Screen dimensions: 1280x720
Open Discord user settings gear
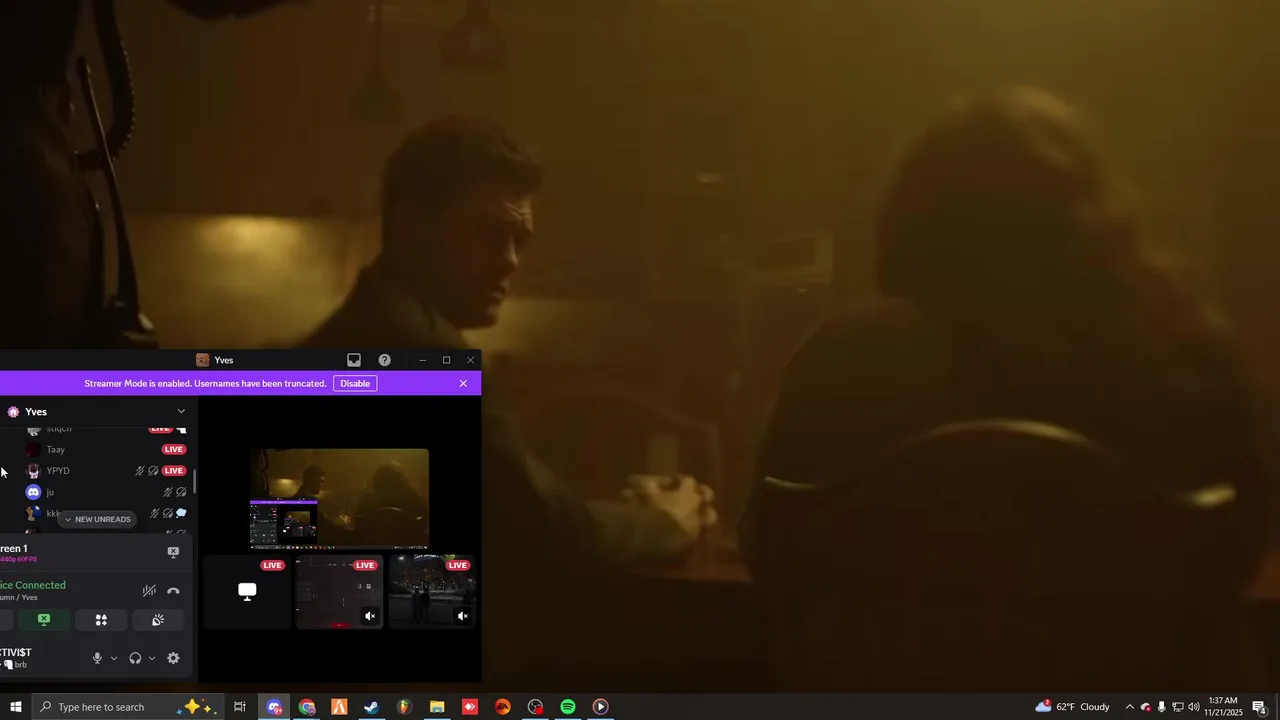tap(173, 658)
